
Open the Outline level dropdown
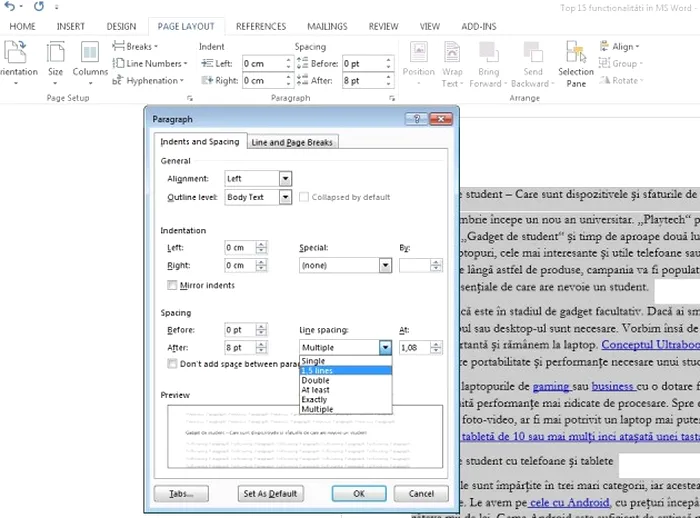point(285,197)
